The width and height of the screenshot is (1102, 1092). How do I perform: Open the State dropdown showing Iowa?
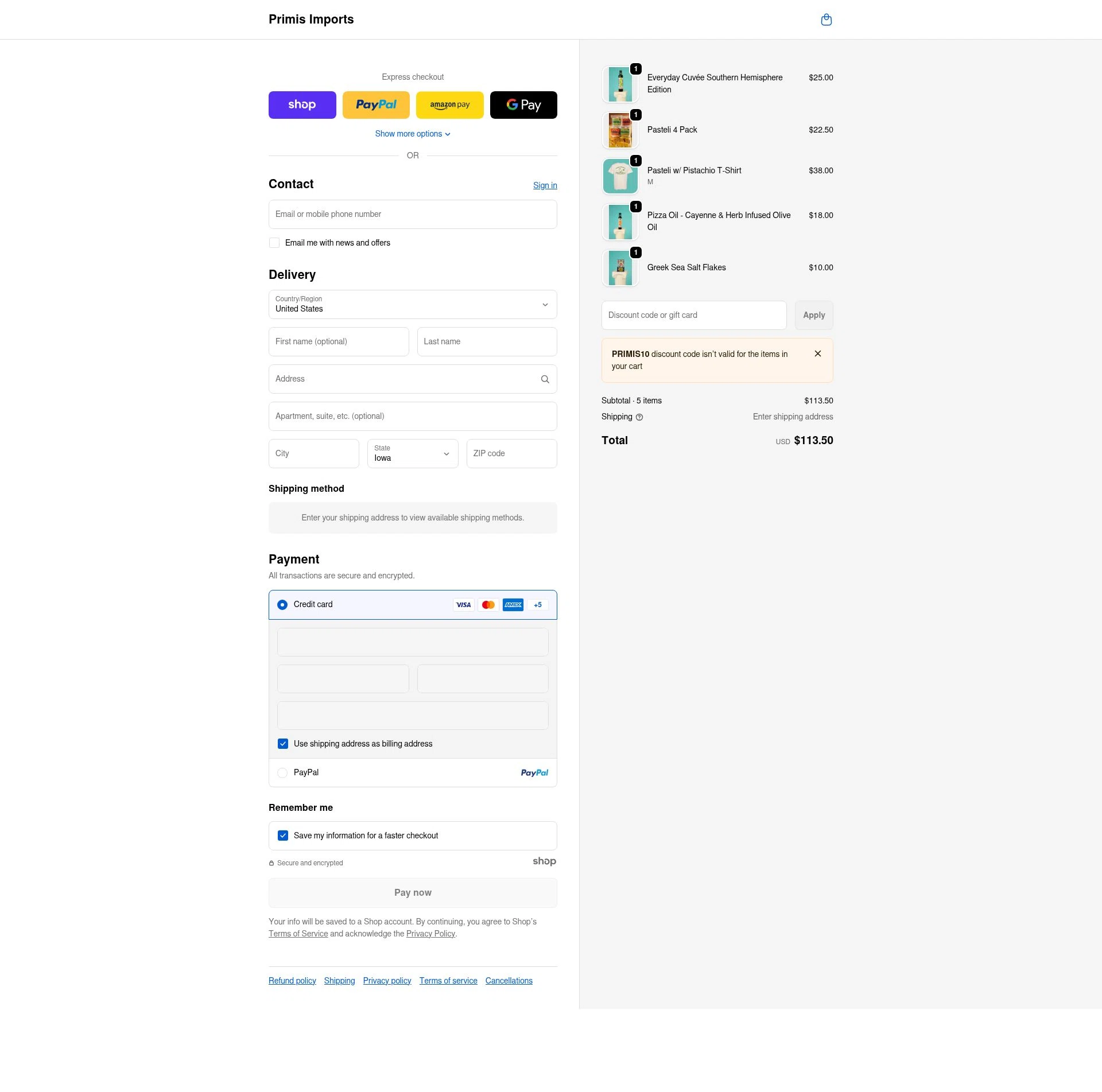(412, 453)
